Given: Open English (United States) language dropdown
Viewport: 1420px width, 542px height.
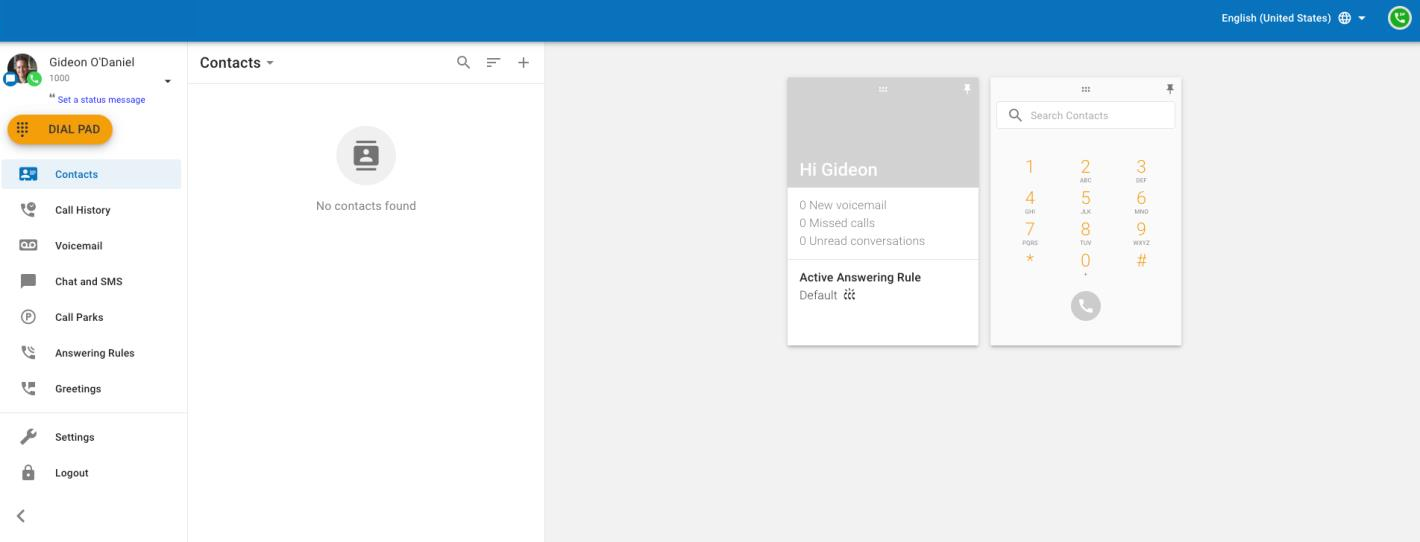Looking at the screenshot, I should (1294, 18).
